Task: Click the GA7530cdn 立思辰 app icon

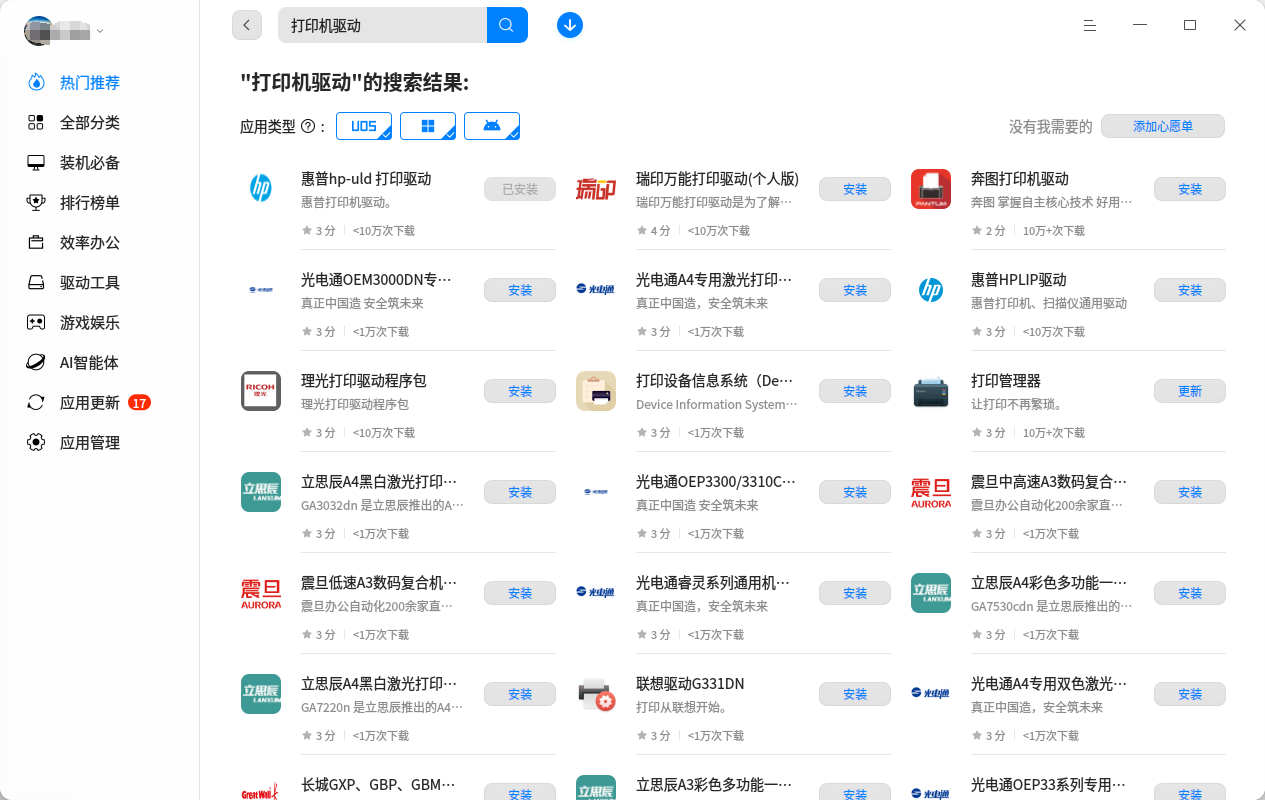Action: tap(931, 593)
